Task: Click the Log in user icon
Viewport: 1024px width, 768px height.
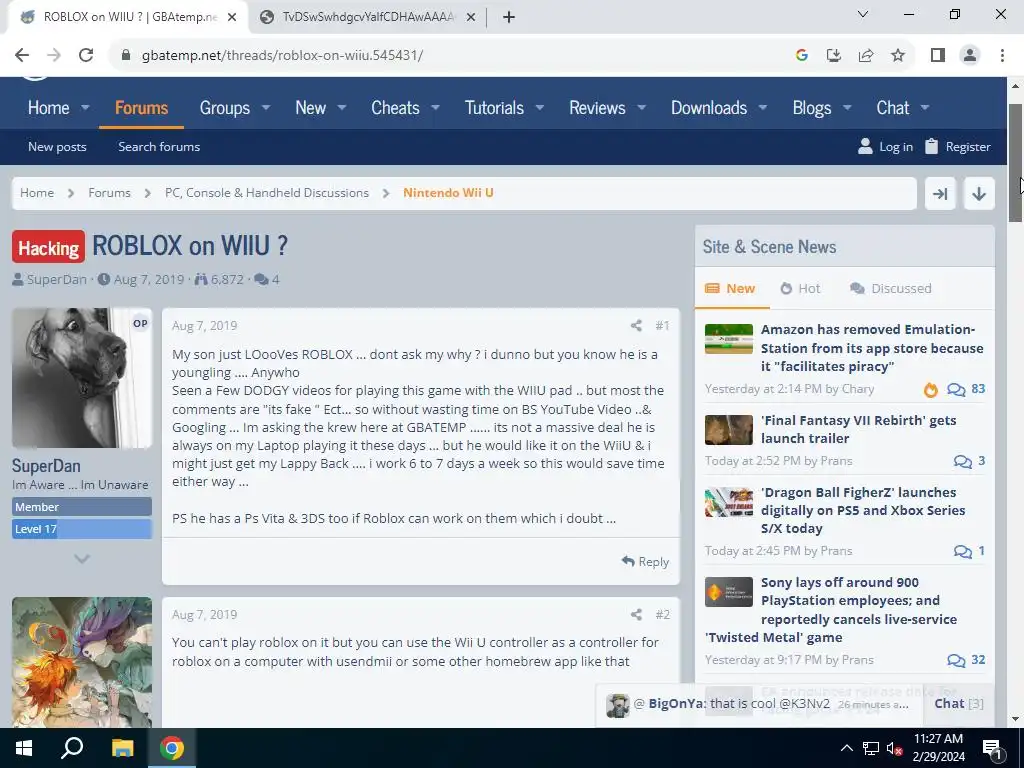Action: (x=865, y=146)
